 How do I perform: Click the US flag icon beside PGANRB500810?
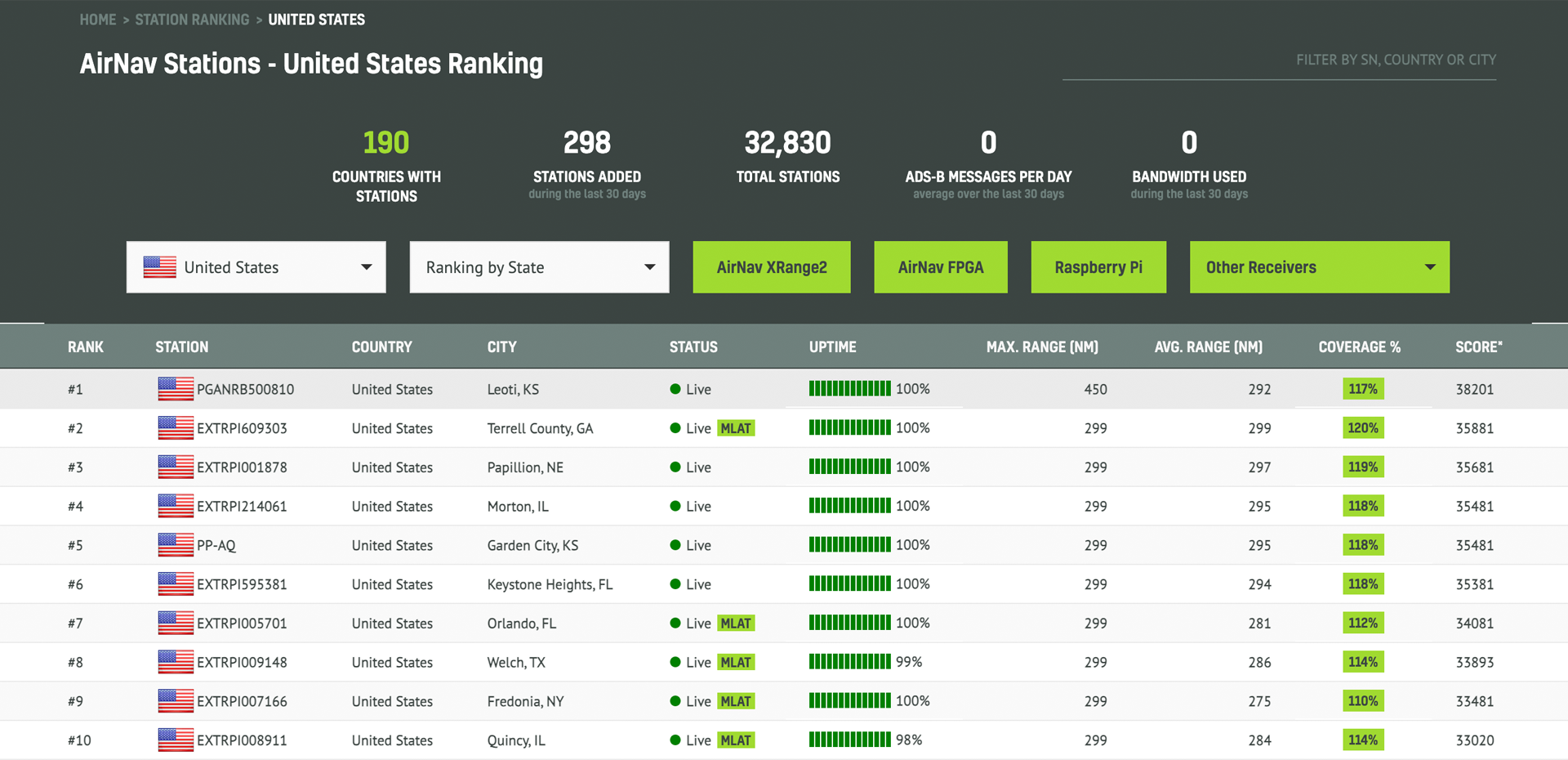(176, 389)
